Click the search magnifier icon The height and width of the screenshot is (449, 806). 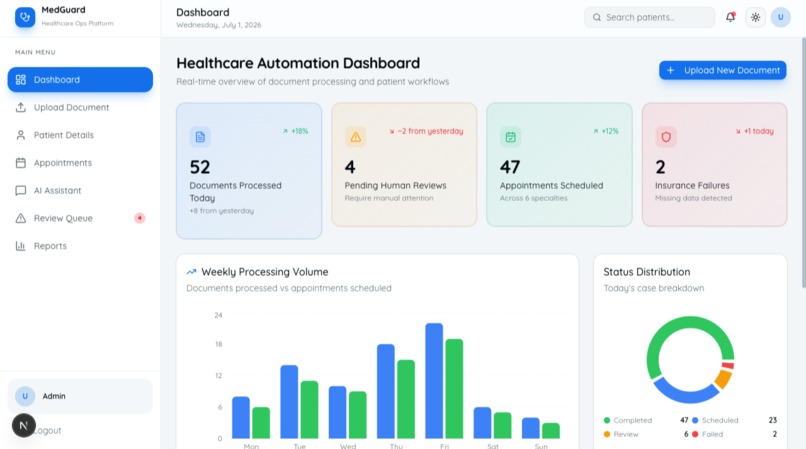pos(597,17)
